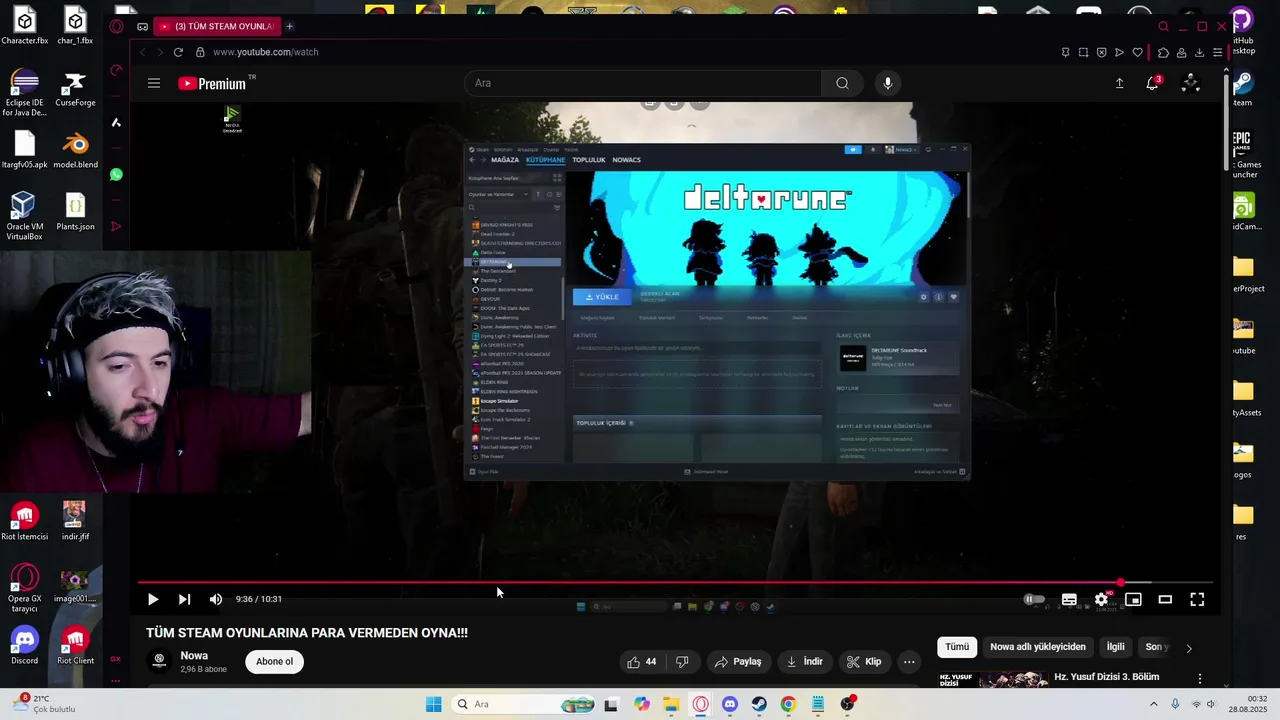Toggle theater mode view
Image resolution: width=1280 pixels, height=720 pixels.
[x=1165, y=599]
